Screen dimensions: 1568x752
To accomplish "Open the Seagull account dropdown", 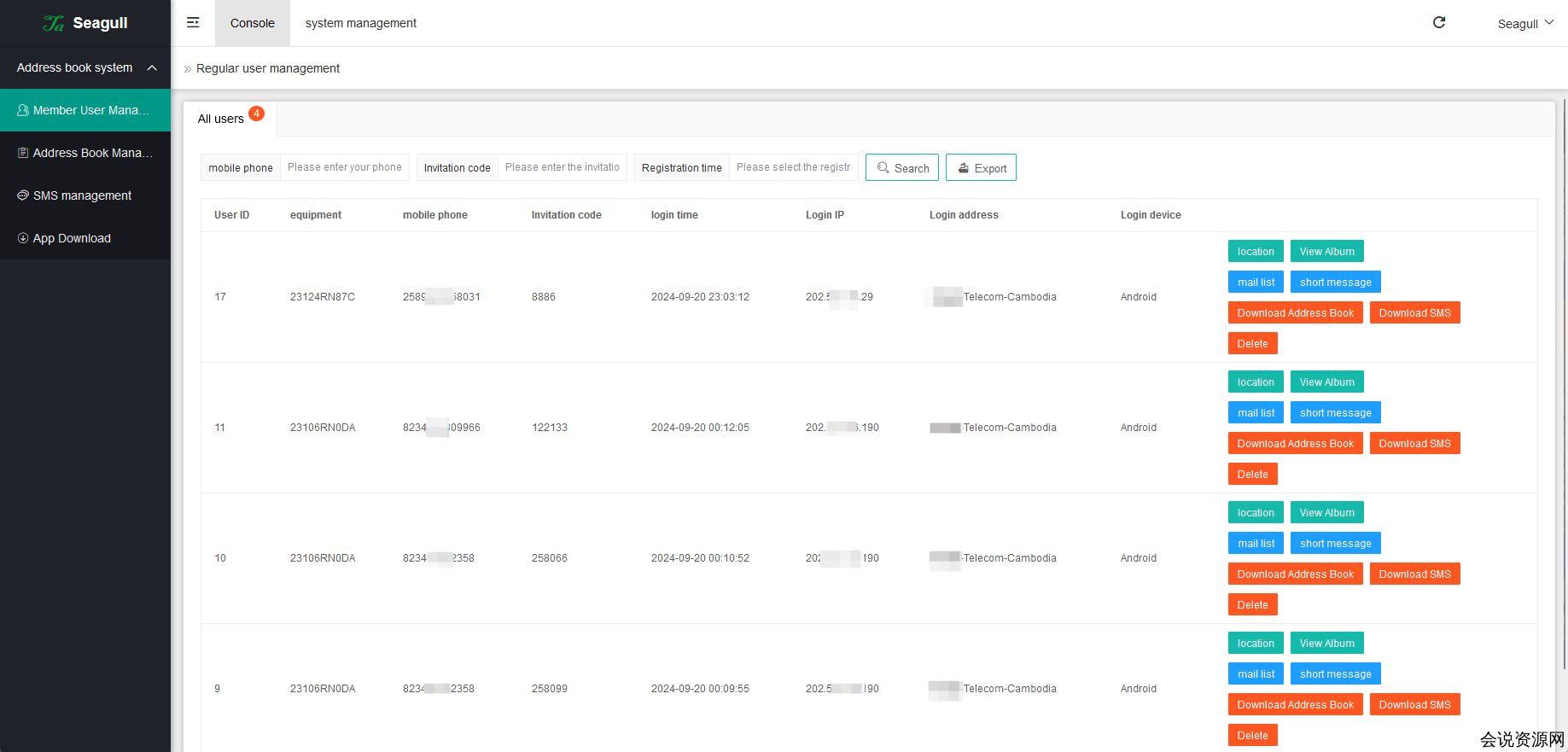I will click(1525, 23).
